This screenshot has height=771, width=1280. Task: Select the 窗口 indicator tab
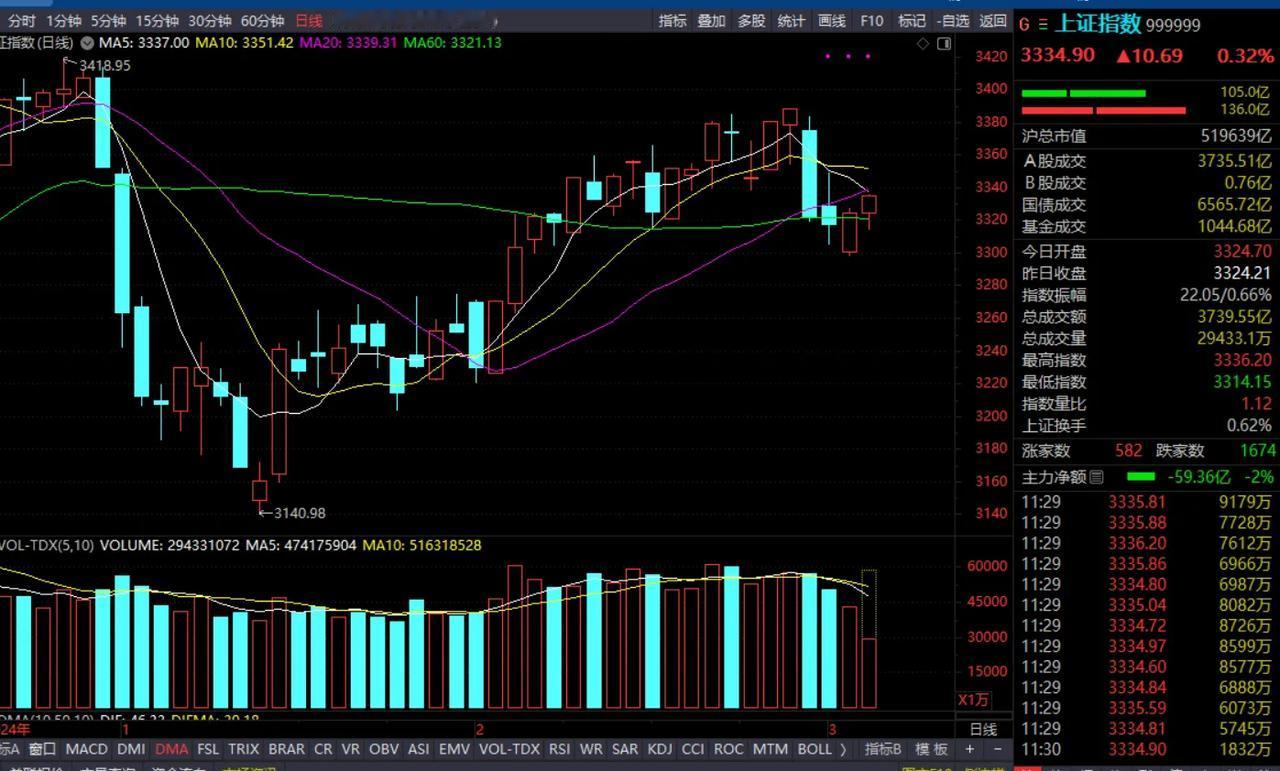coord(42,748)
